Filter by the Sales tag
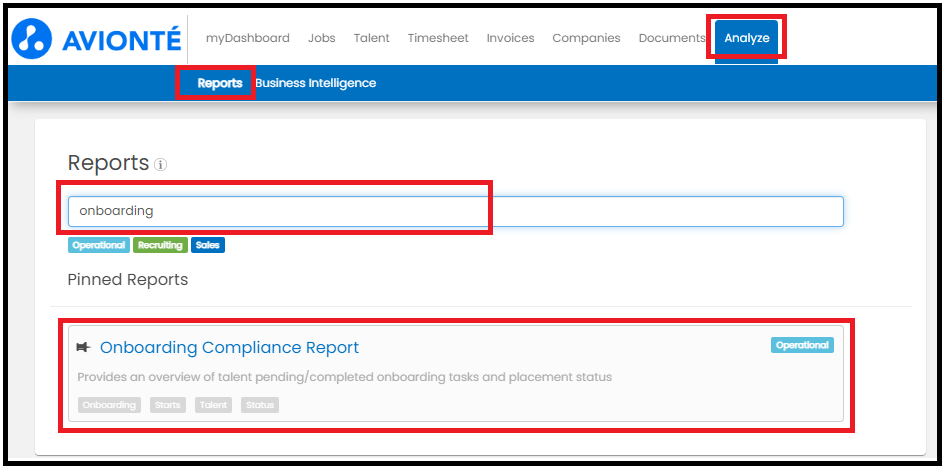 (x=208, y=245)
